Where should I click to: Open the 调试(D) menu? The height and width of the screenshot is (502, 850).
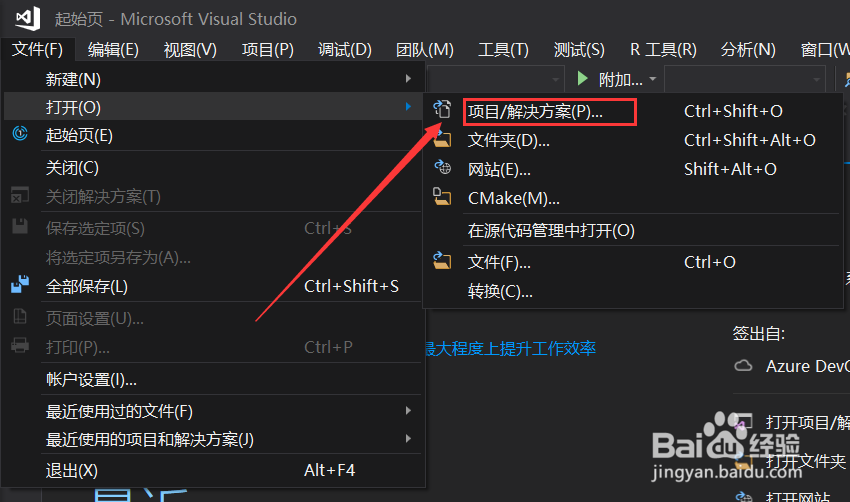tap(345, 49)
